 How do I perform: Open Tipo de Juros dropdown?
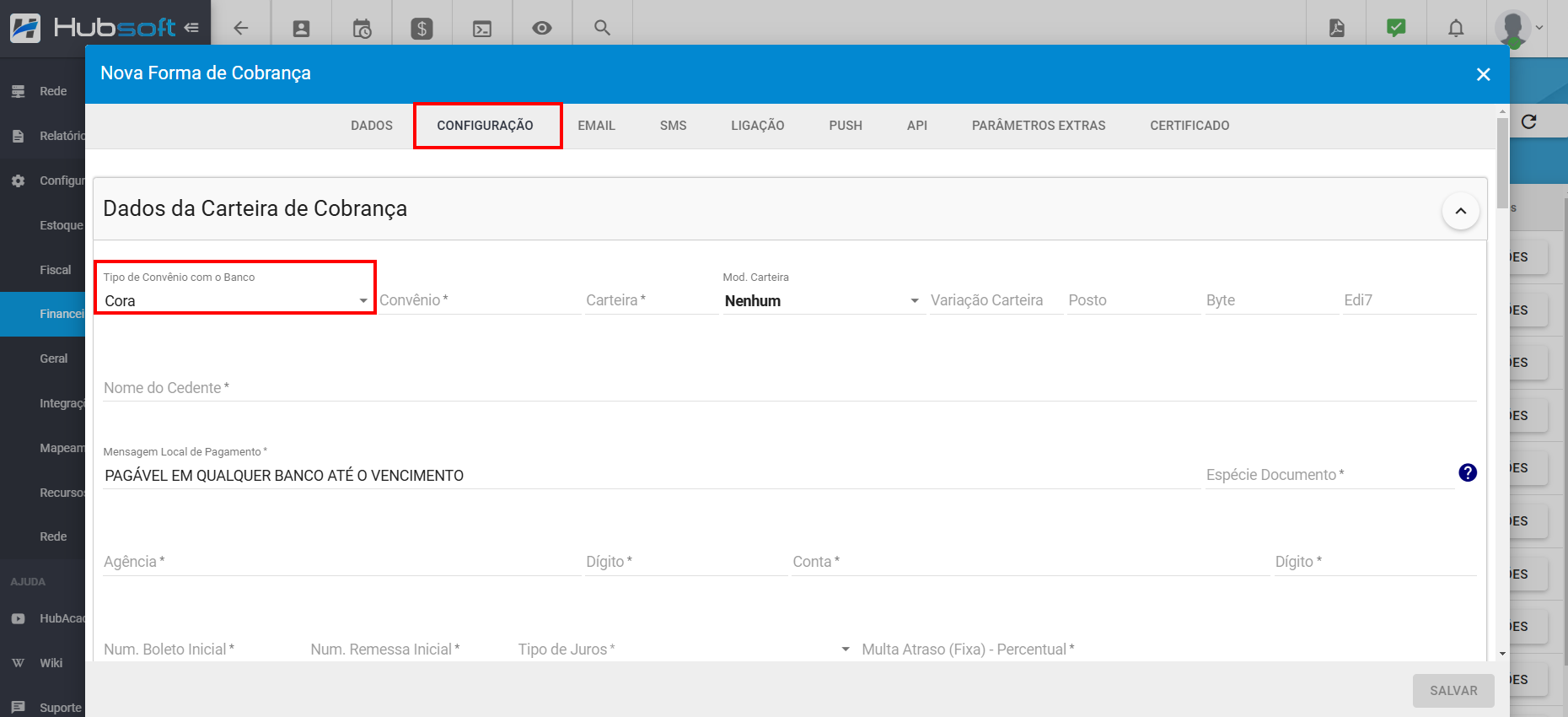685,649
